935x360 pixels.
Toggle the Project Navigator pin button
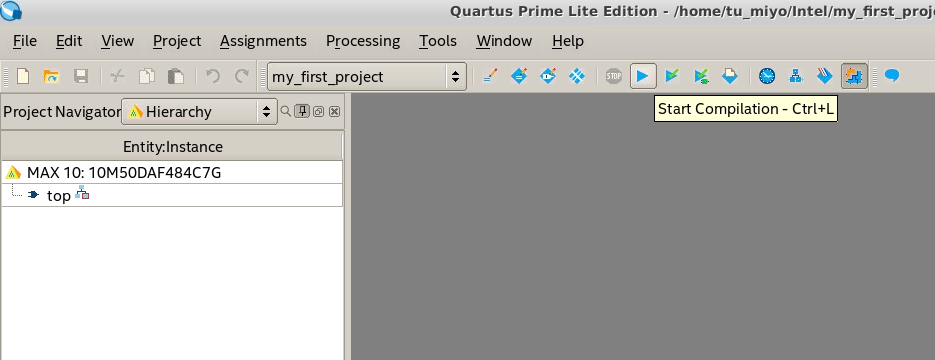302,111
